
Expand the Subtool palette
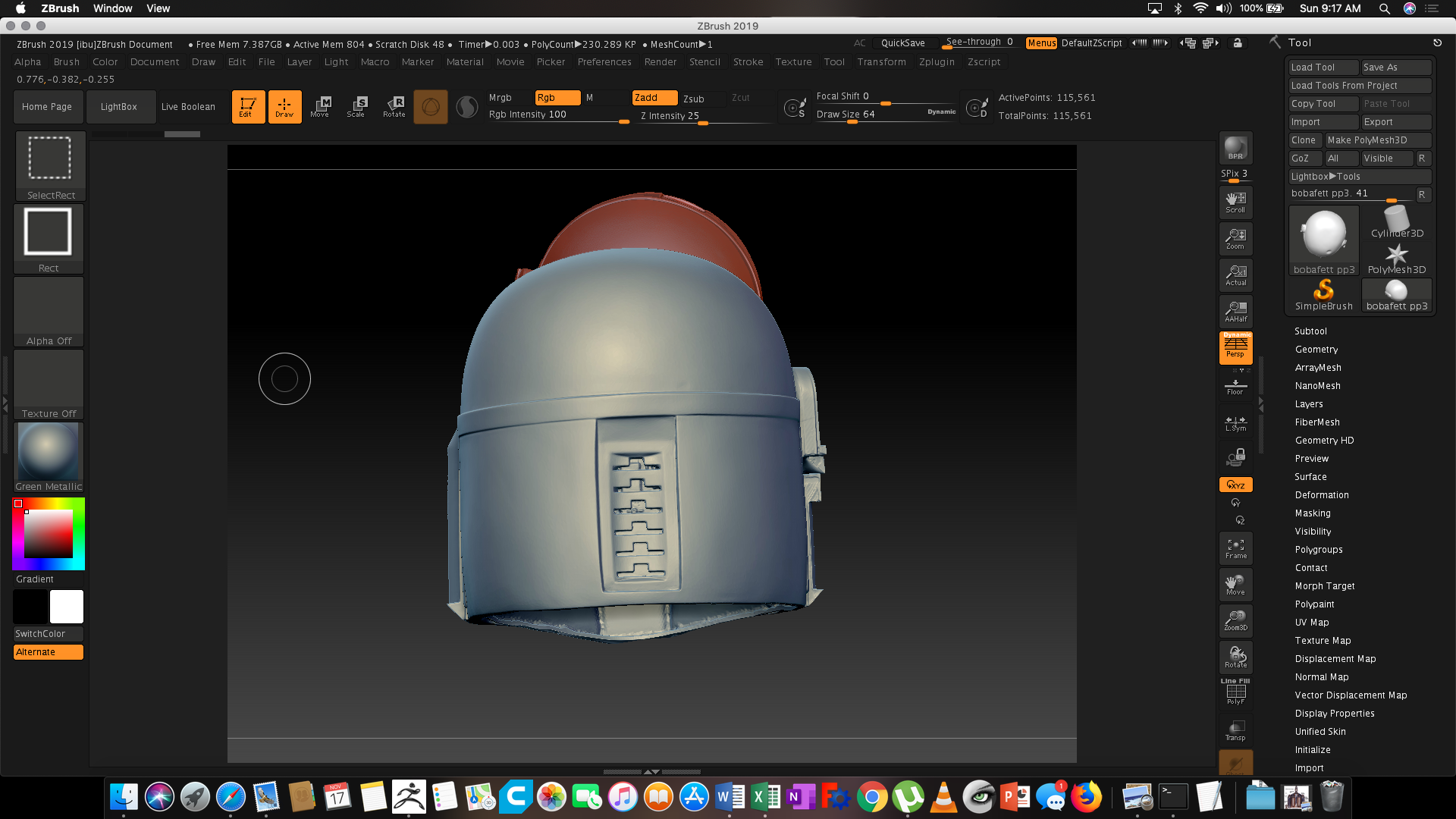(x=1310, y=331)
